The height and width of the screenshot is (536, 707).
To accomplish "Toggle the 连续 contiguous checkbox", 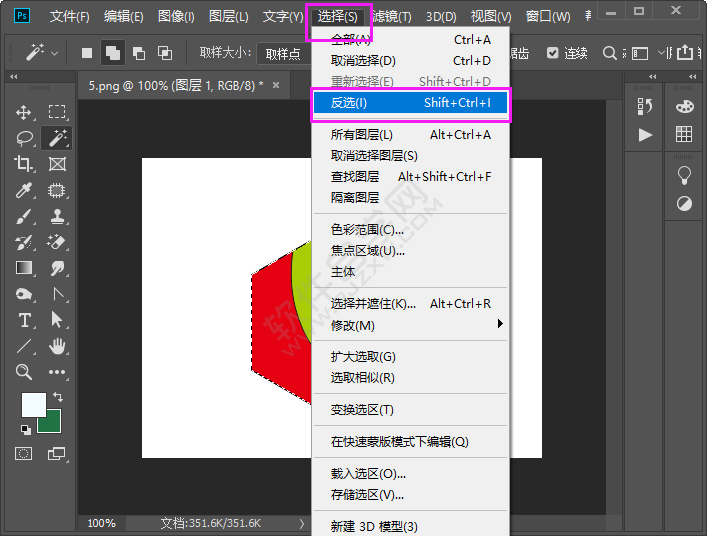I will [x=552, y=53].
